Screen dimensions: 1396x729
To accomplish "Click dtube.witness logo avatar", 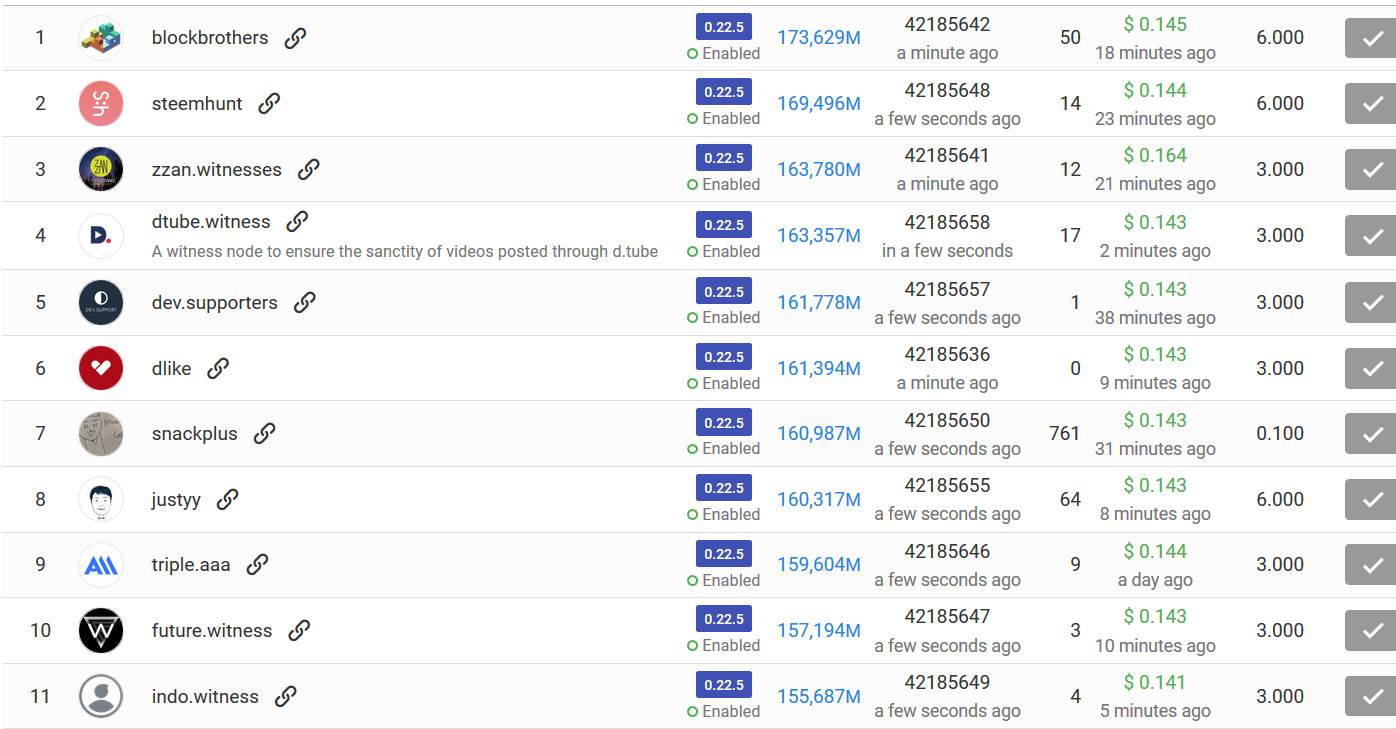I will [101, 236].
